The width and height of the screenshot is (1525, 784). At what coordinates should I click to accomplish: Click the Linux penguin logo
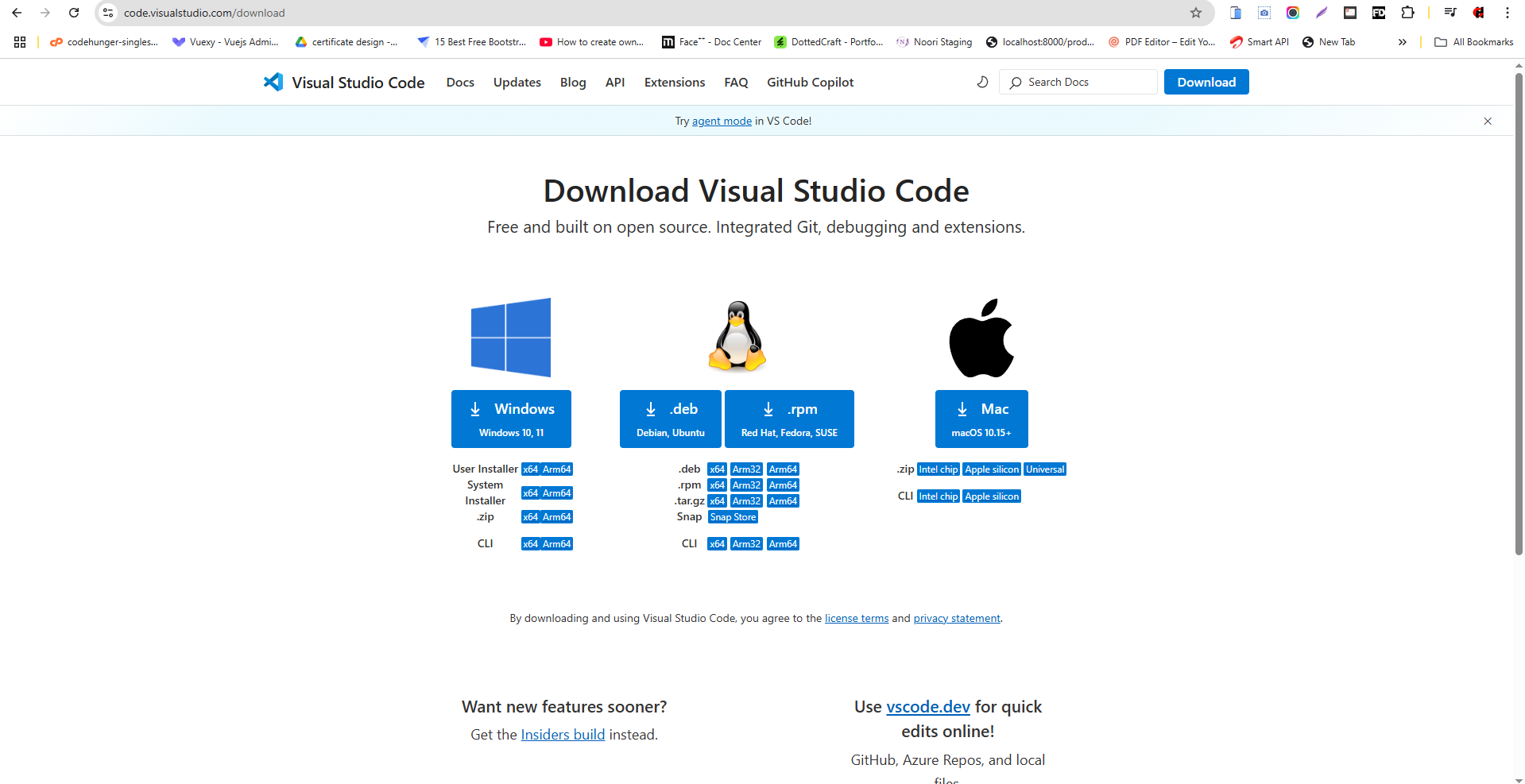coord(737,336)
